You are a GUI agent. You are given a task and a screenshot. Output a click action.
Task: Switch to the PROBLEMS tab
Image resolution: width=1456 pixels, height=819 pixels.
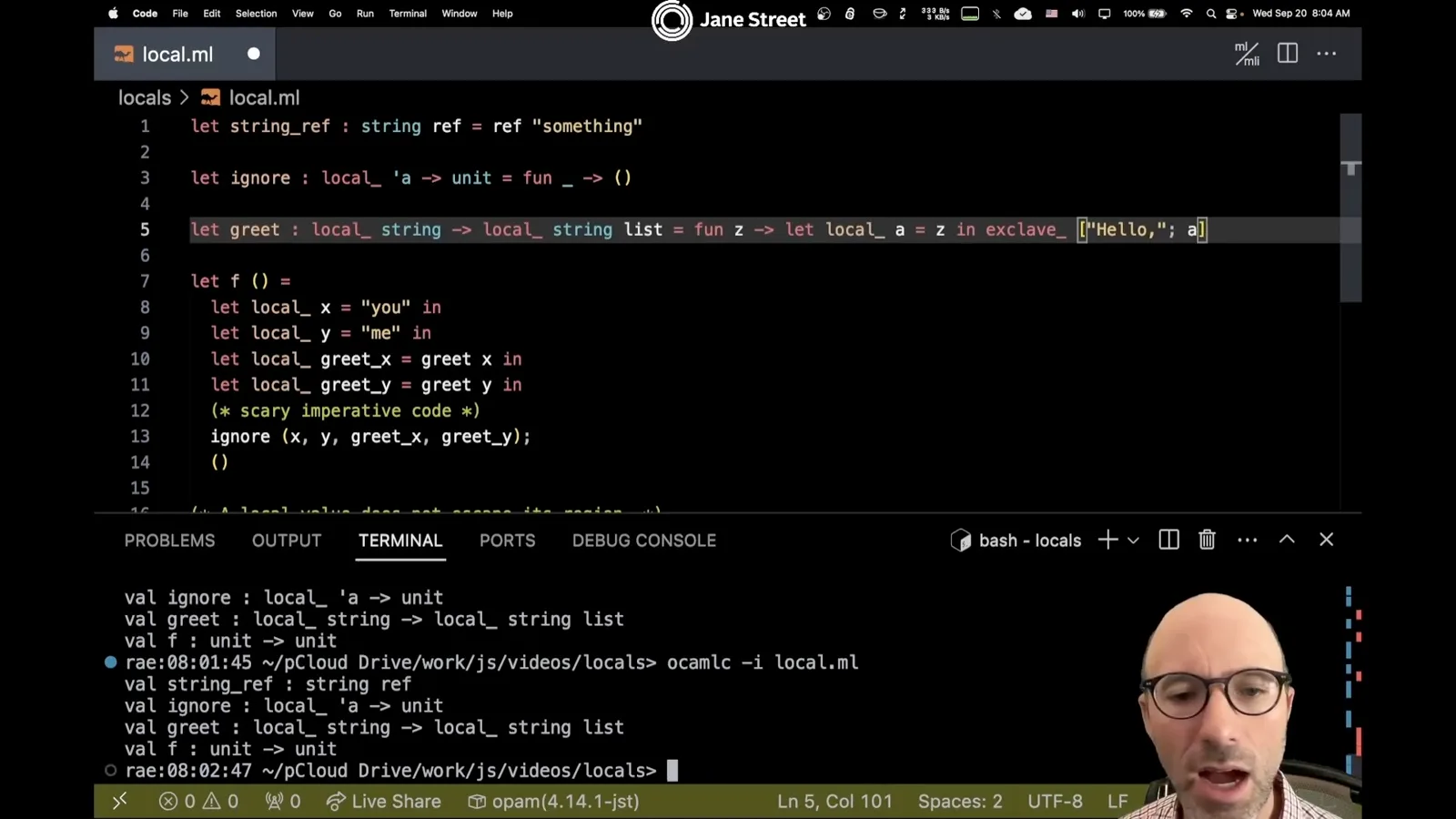pyautogui.click(x=170, y=541)
